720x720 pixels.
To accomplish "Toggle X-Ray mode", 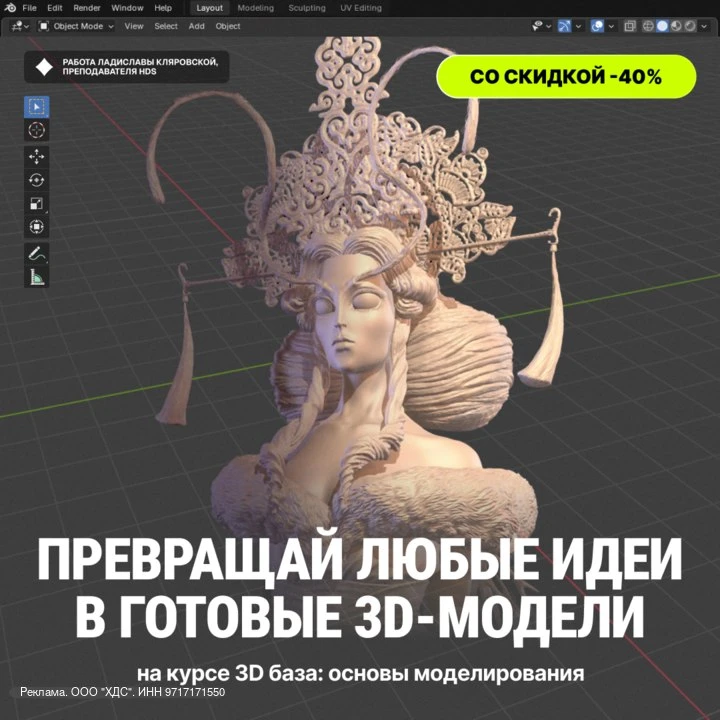I will click(630, 26).
